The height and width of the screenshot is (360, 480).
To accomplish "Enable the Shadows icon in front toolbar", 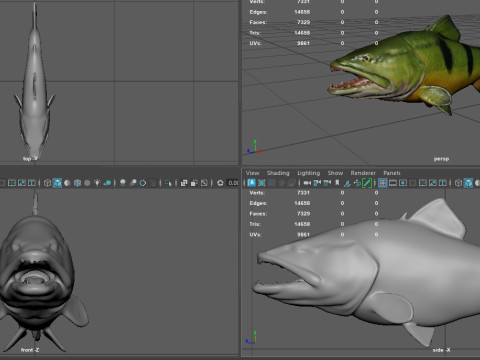I will (107, 183).
